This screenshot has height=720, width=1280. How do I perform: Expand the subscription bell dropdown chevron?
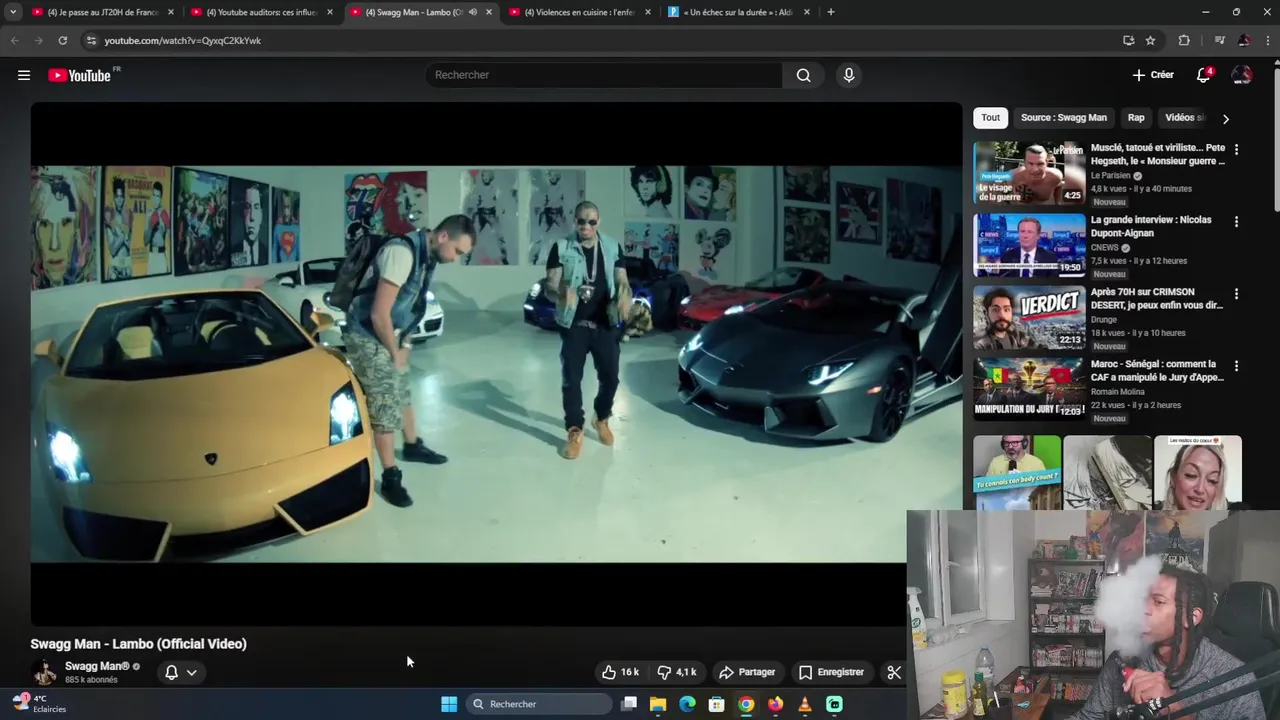191,672
